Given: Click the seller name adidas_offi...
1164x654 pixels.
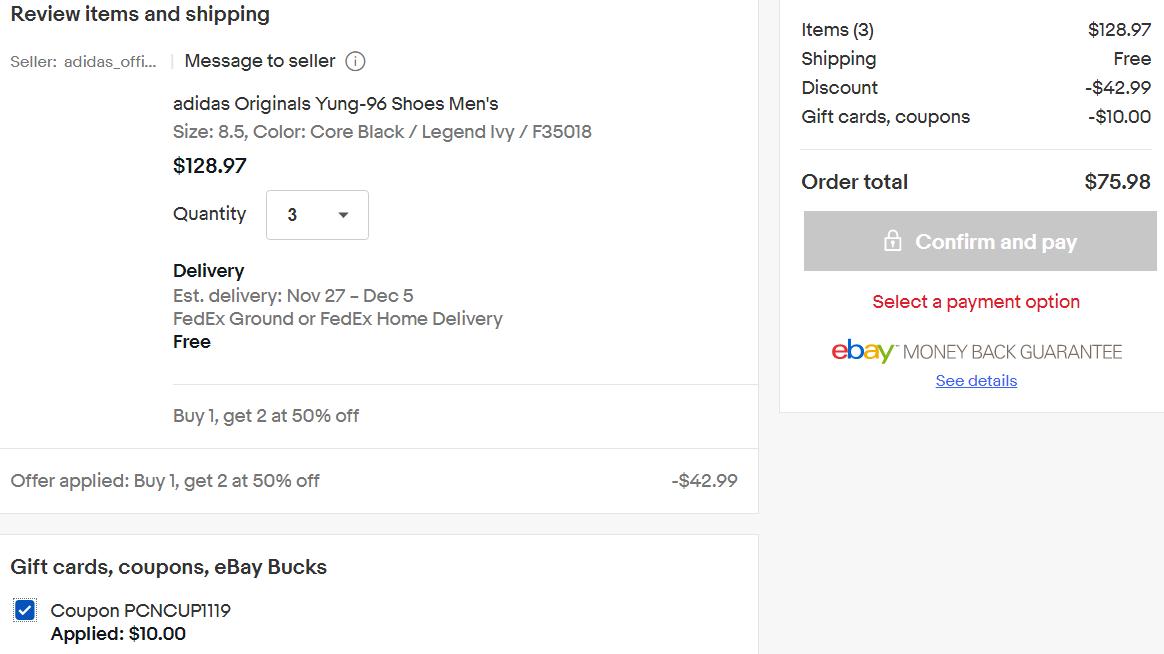Looking at the screenshot, I should 110,62.
